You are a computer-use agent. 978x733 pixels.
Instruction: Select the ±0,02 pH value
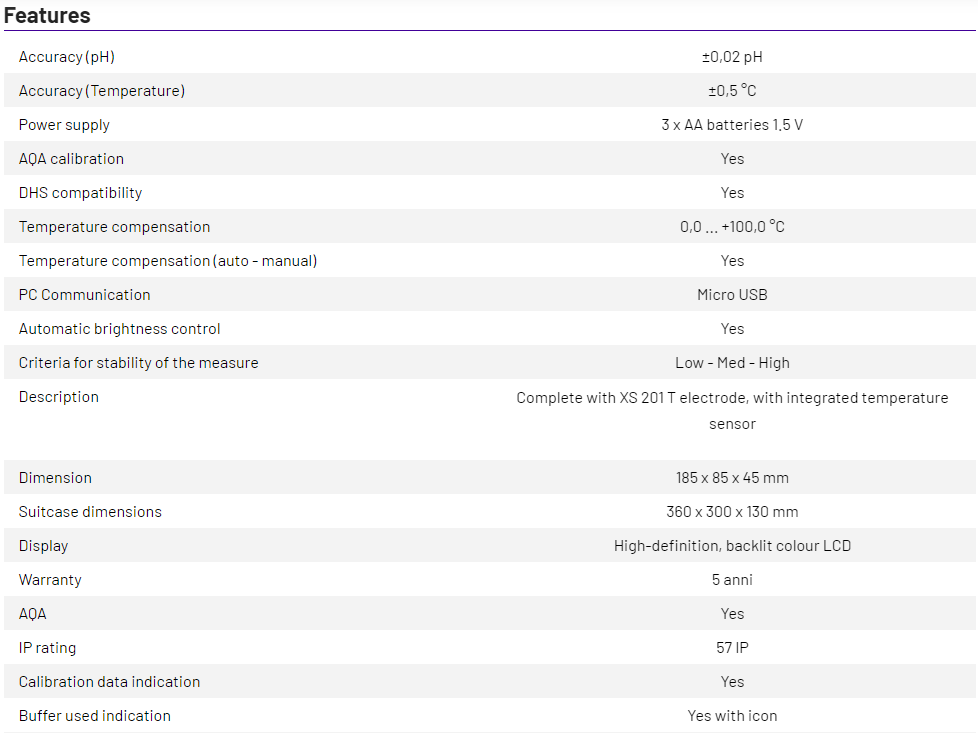(x=732, y=57)
